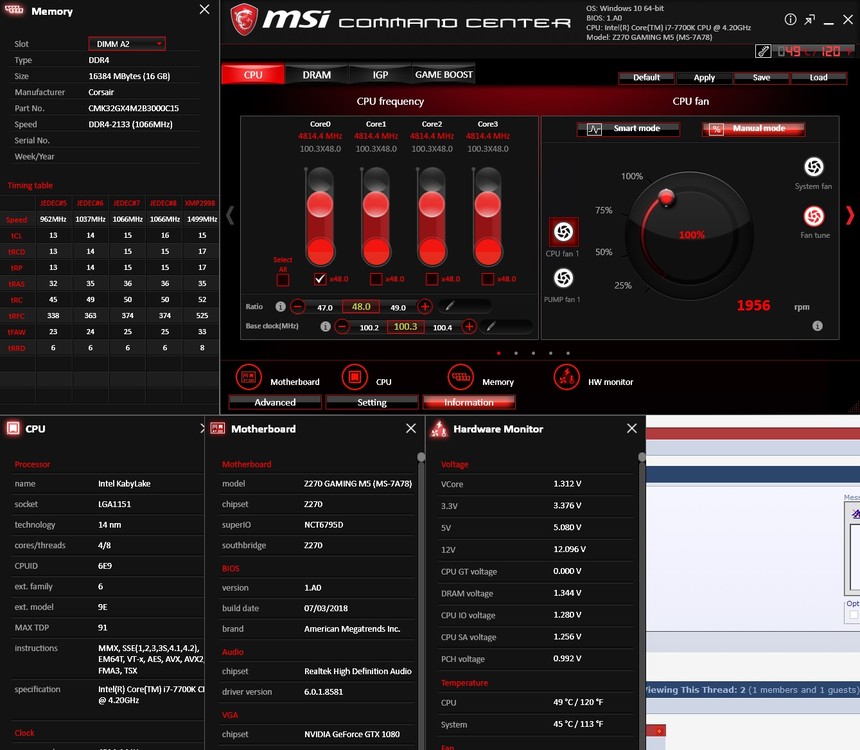This screenshot has width=860, height=750.
Task: Click the NVIDIA GeForce GTX 1080 entry
Action: click(352, 734)
